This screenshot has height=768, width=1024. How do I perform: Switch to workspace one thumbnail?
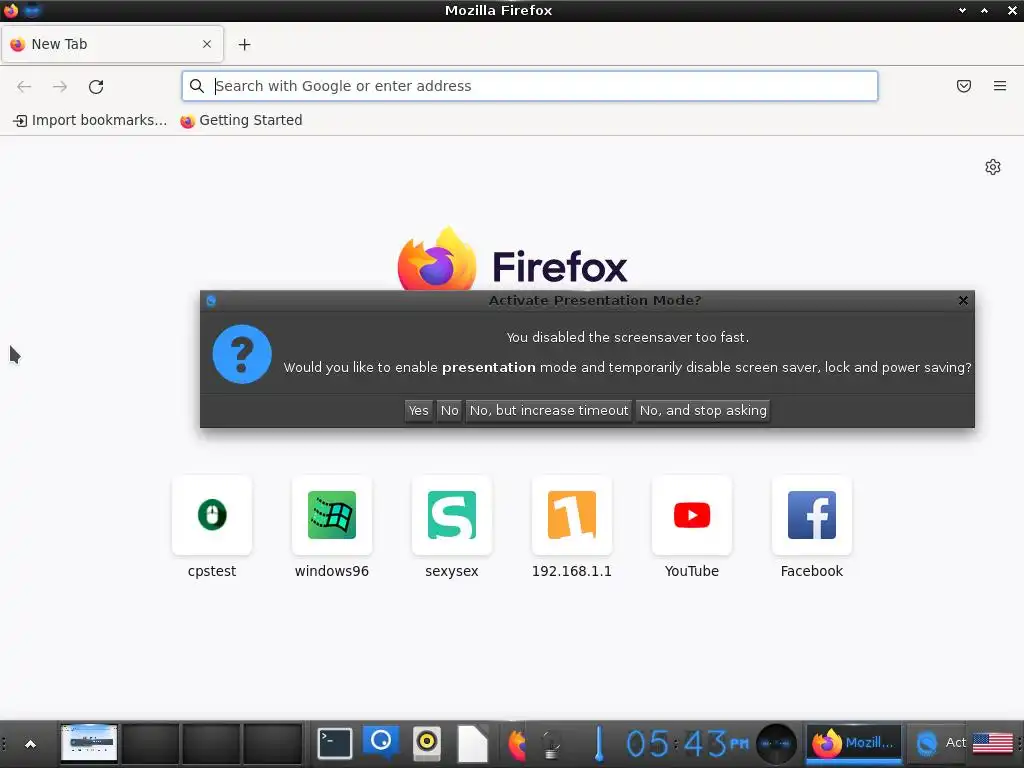[x=89, y=743]
